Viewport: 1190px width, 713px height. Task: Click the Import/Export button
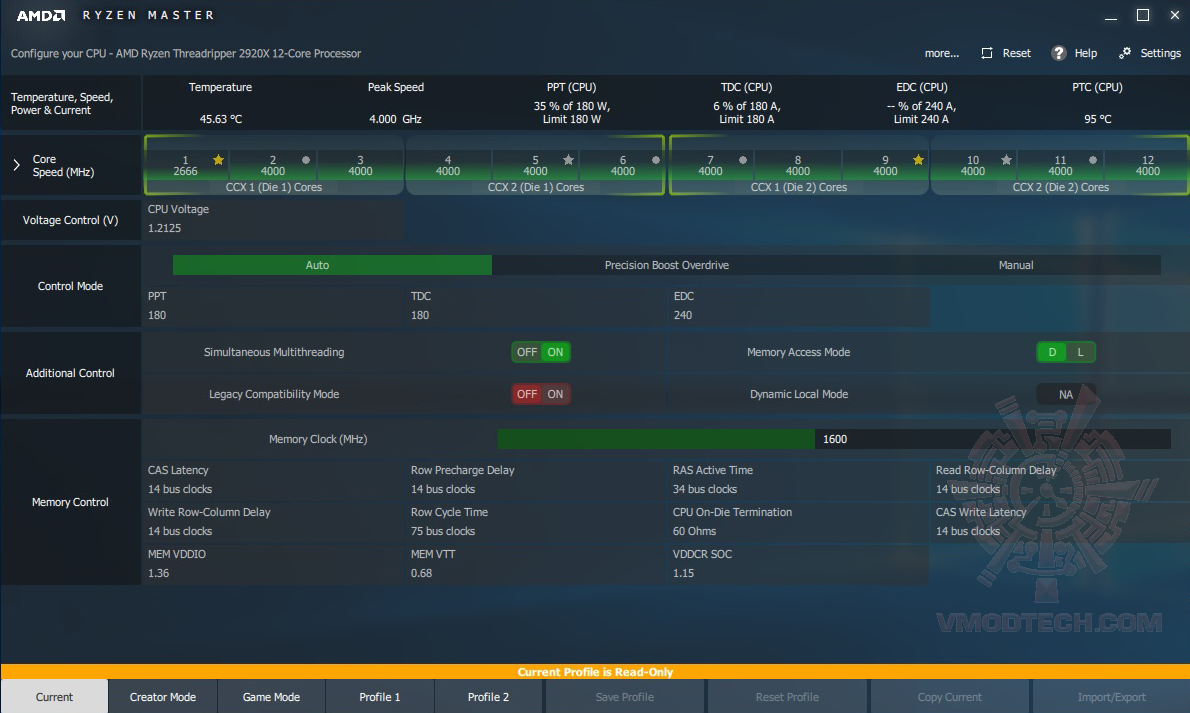pos(1112,696)
